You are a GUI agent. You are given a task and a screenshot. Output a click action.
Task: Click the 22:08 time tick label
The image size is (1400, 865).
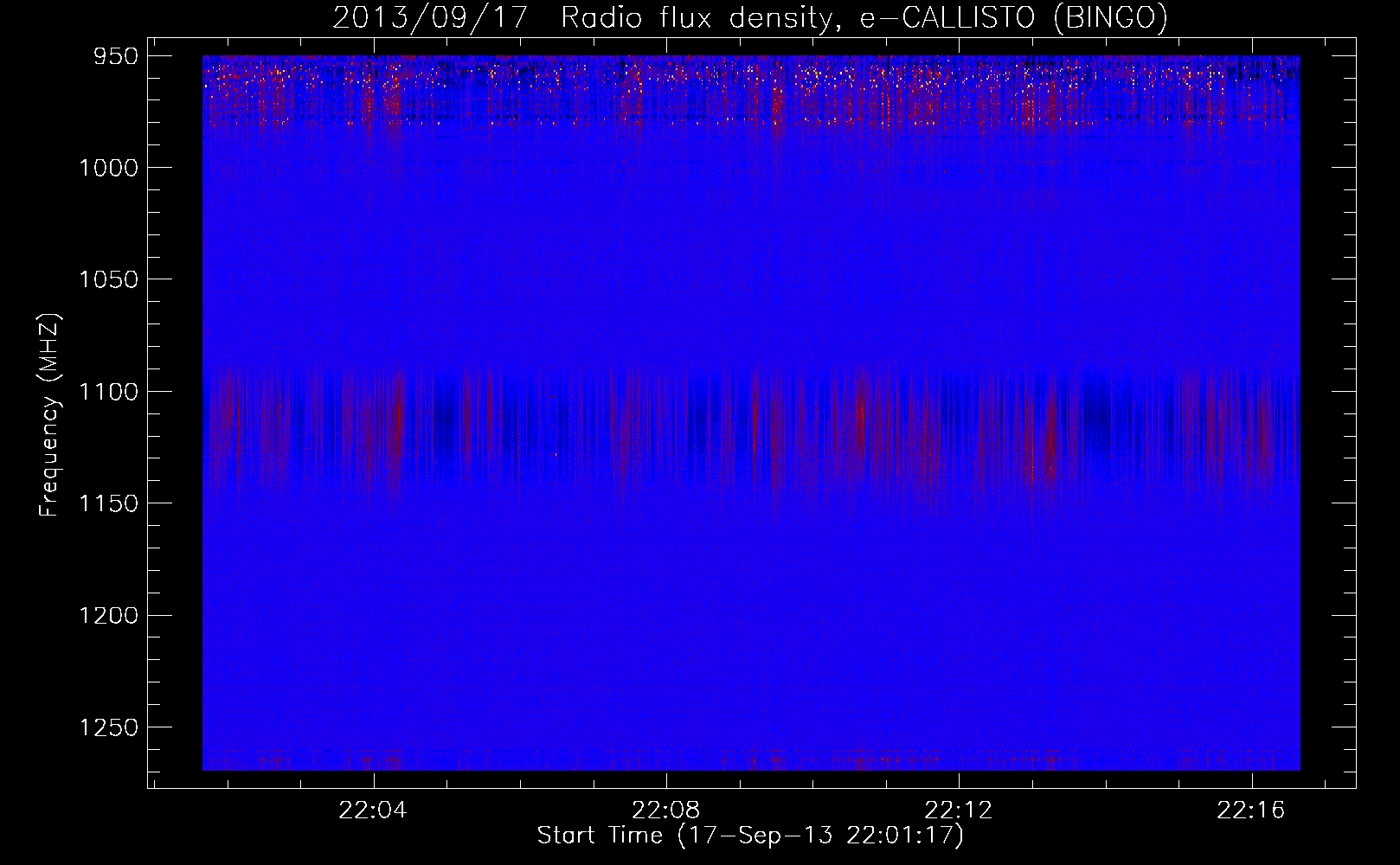coord(666,811)
